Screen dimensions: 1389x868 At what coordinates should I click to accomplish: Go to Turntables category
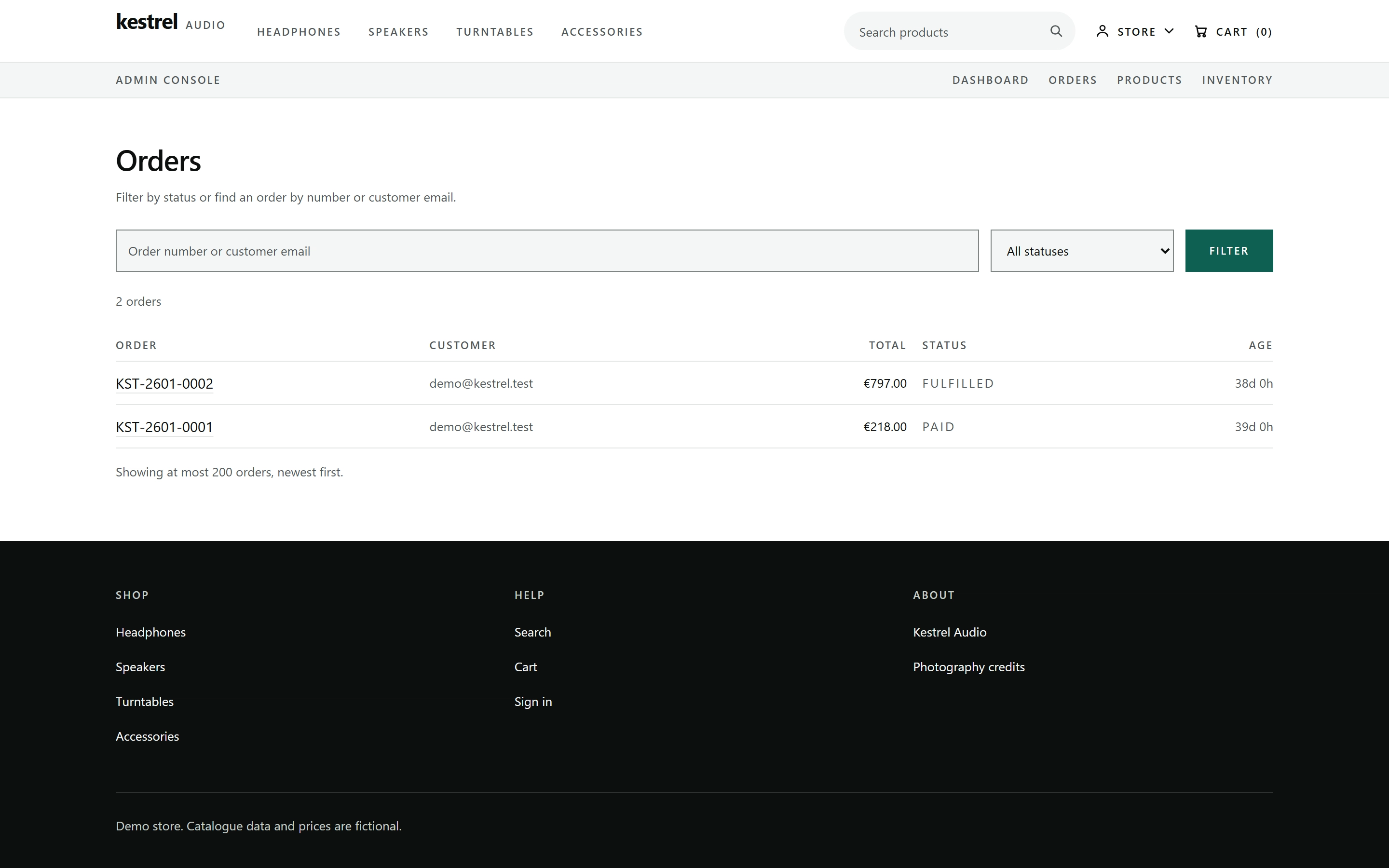(495, 32)
